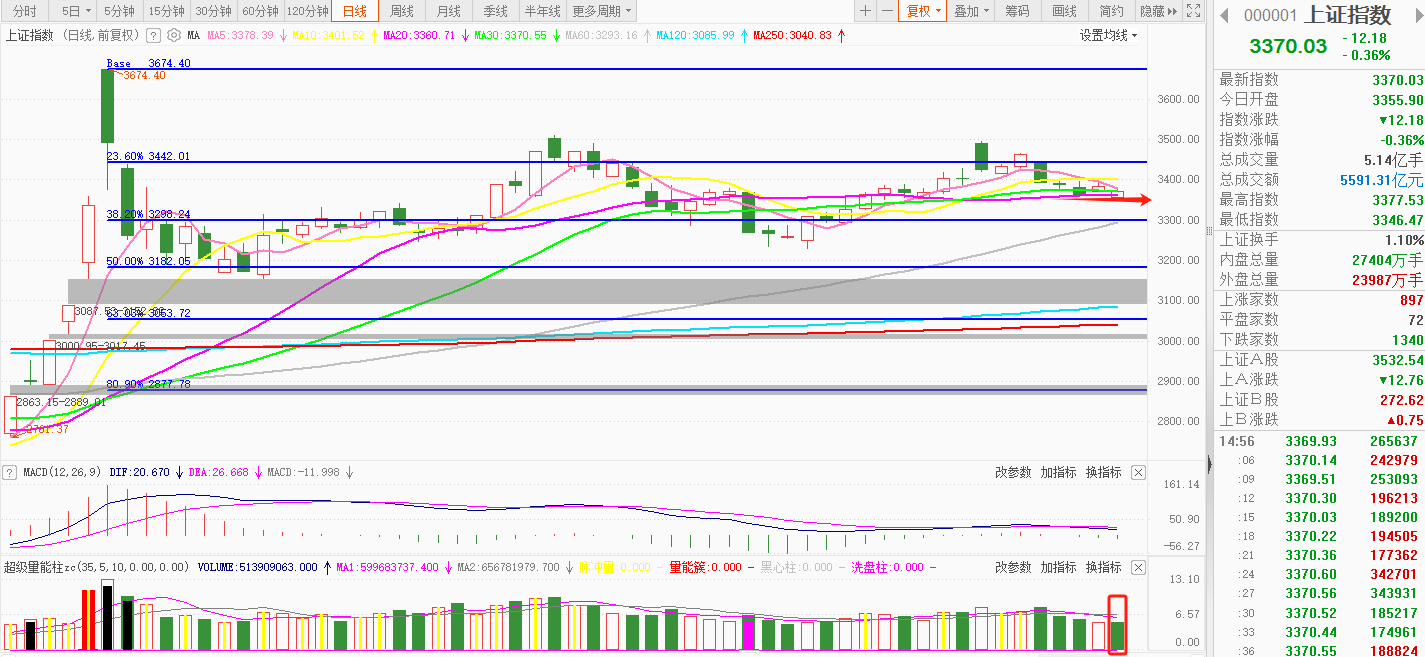Close the MACD indicator panel

click(1138, 472)
